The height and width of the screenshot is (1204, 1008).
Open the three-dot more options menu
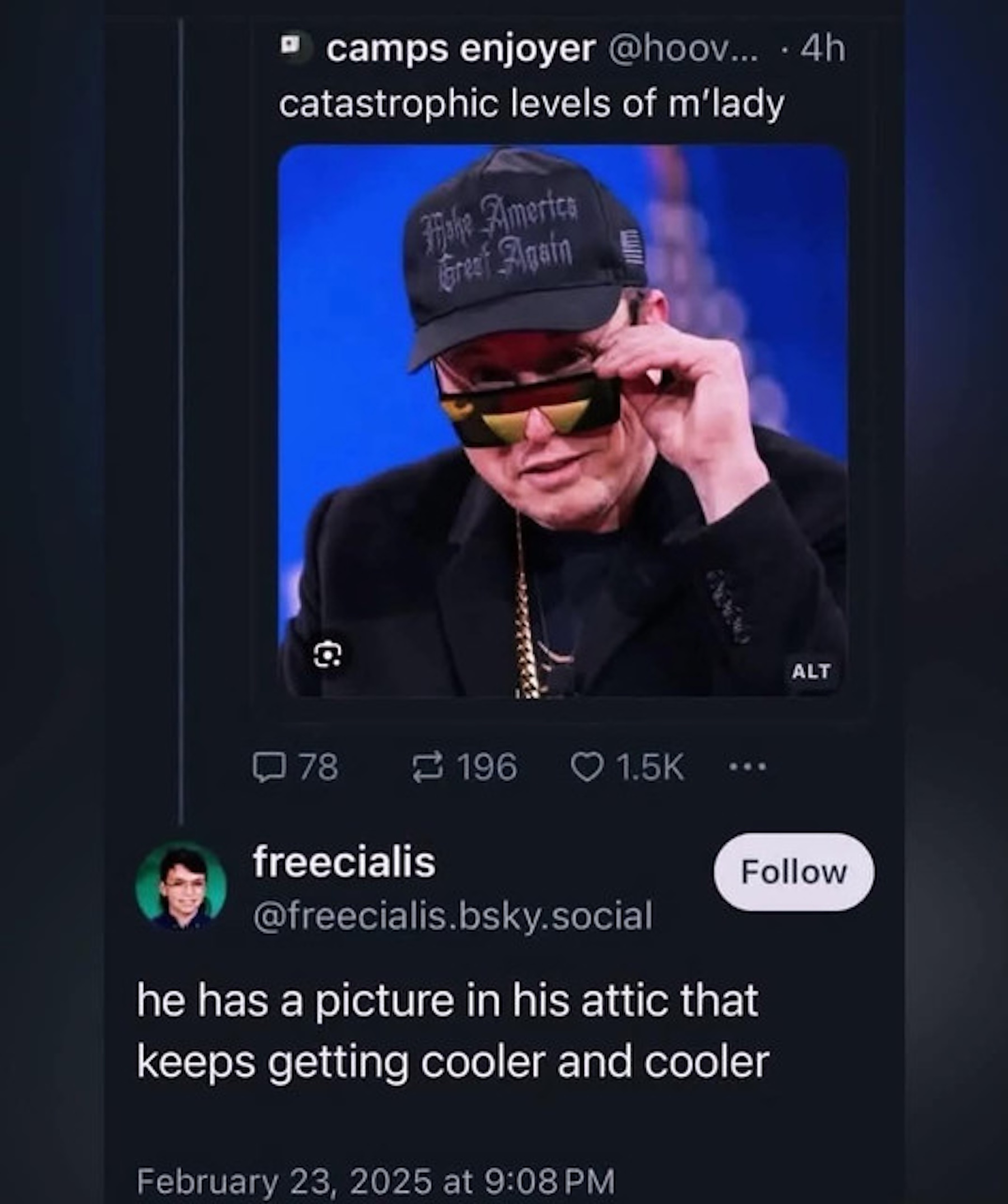pos(748,766)
